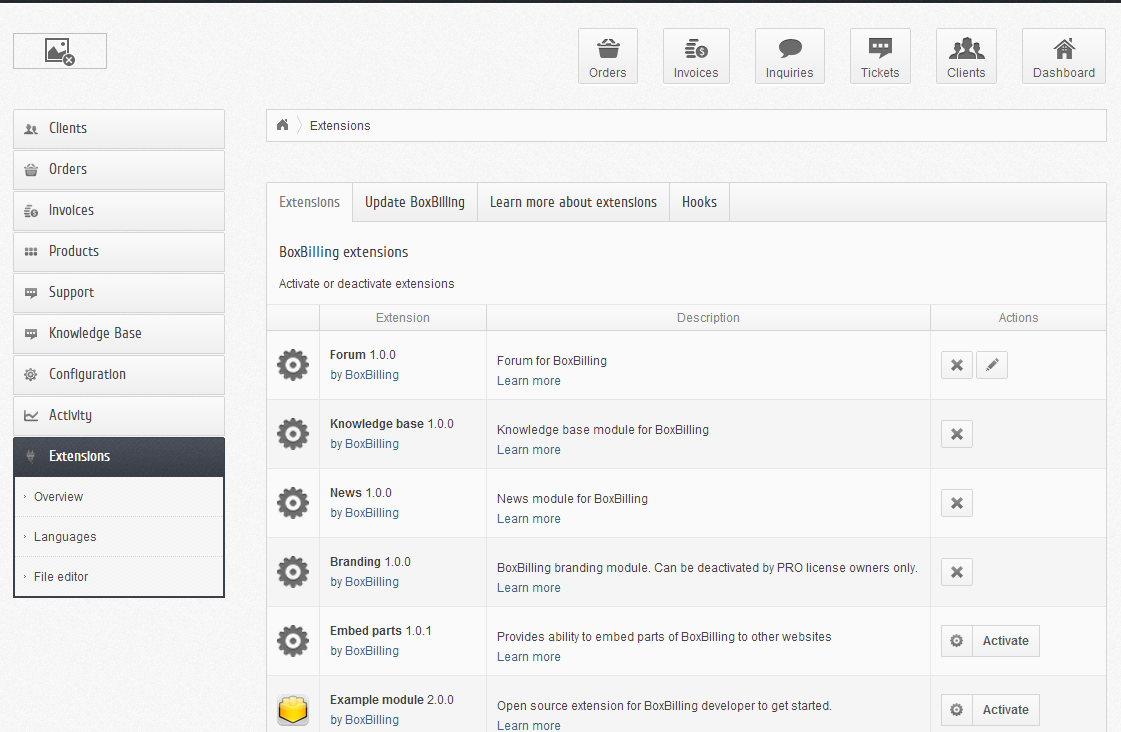1121x732 pixels.
Task: Edit Forum extension settings with pencil icon
Action: tap(991, 365)
